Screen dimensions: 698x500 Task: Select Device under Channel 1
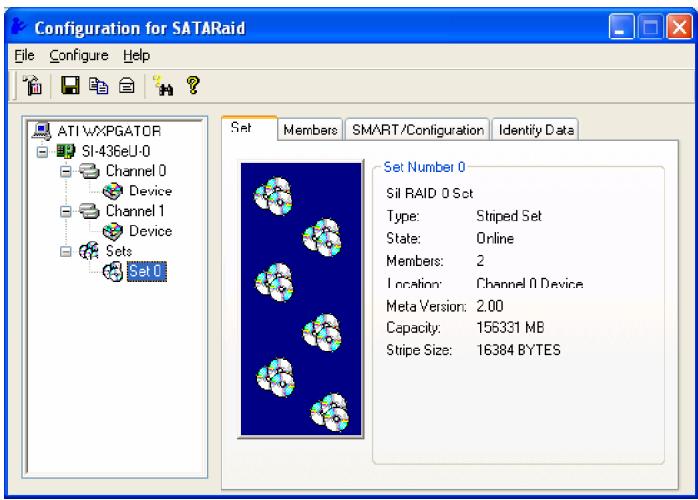coord(150,231)
